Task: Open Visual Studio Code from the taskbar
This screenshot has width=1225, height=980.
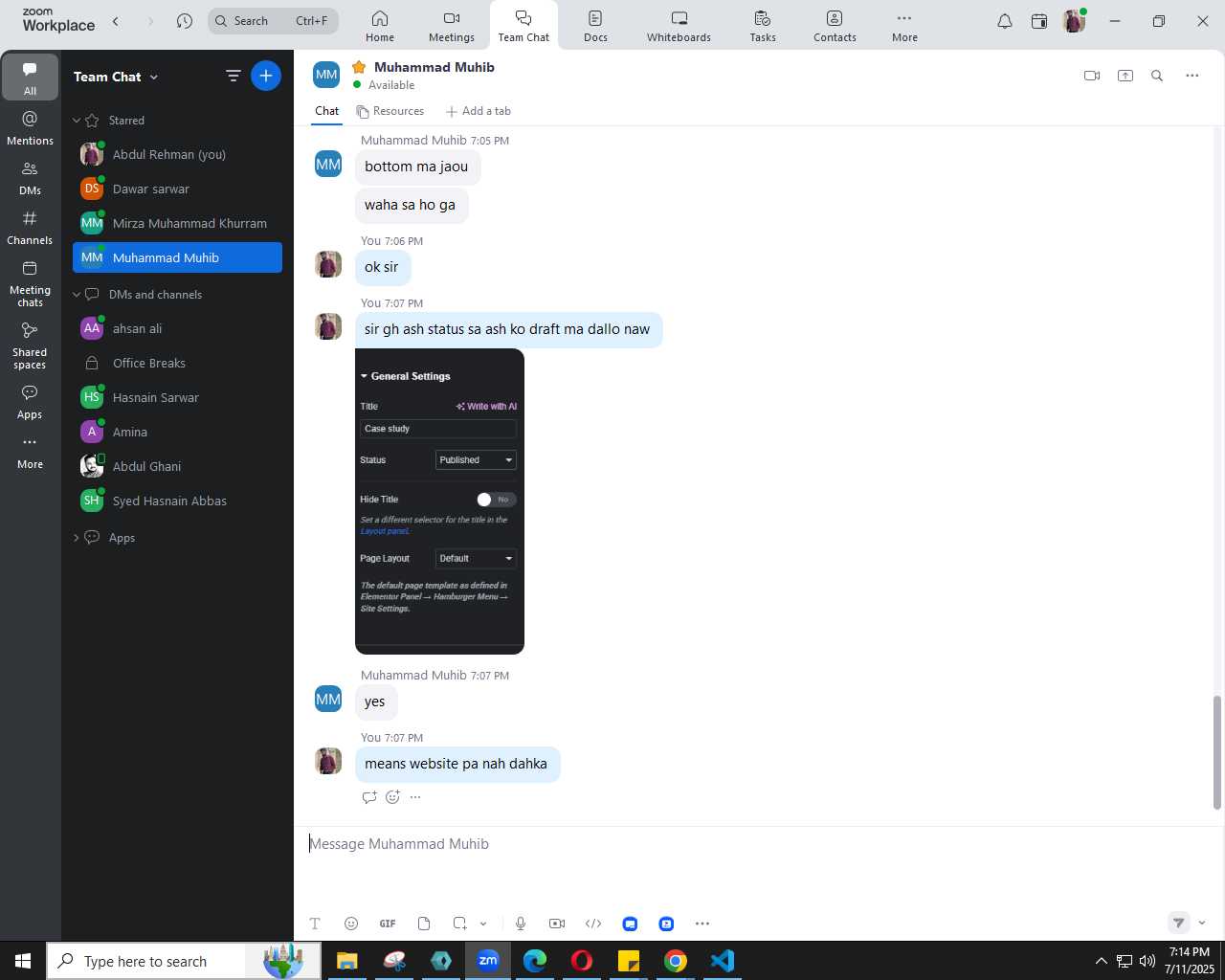Action: click(723, 961)
